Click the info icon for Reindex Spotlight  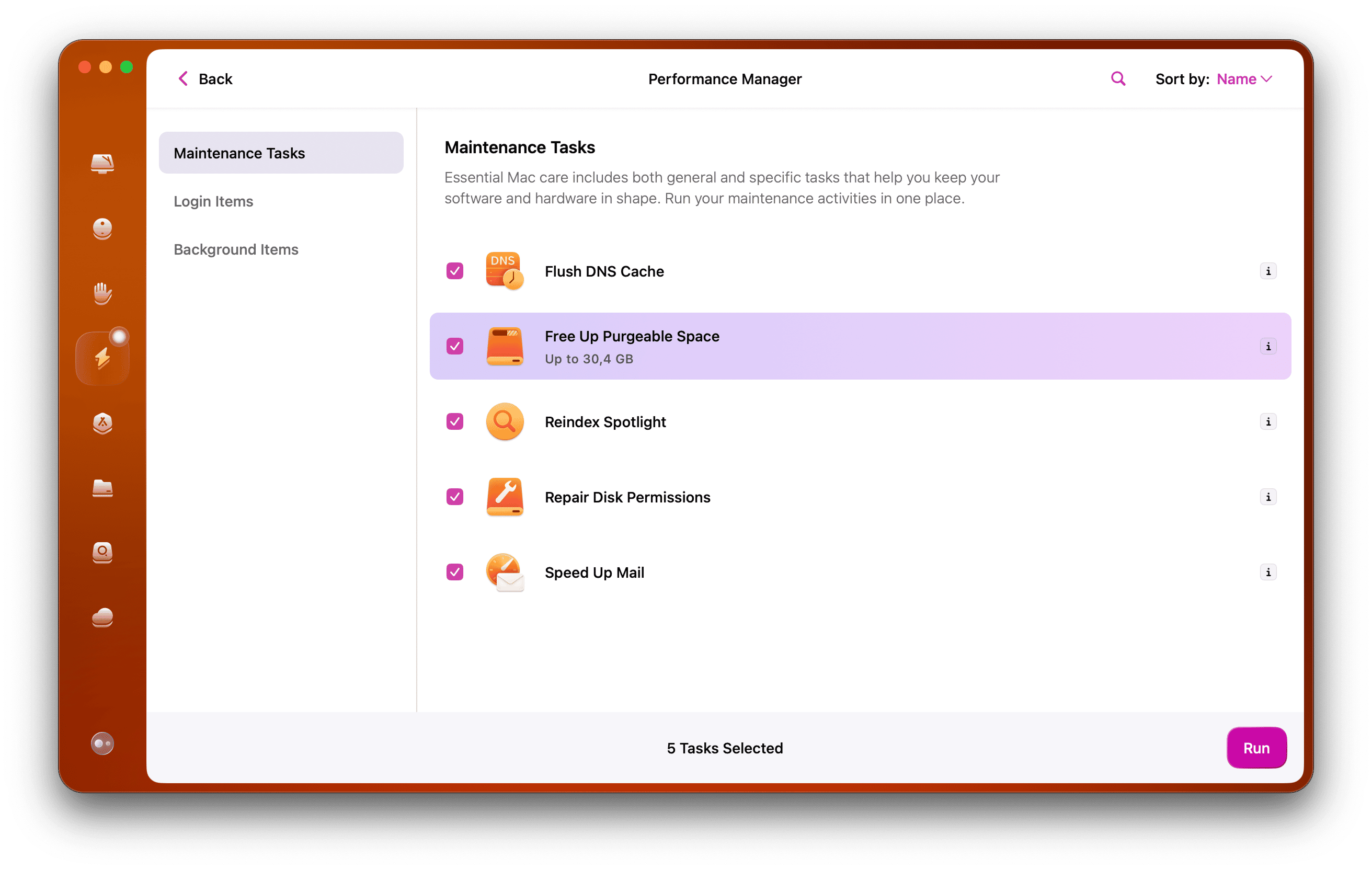1268,421
